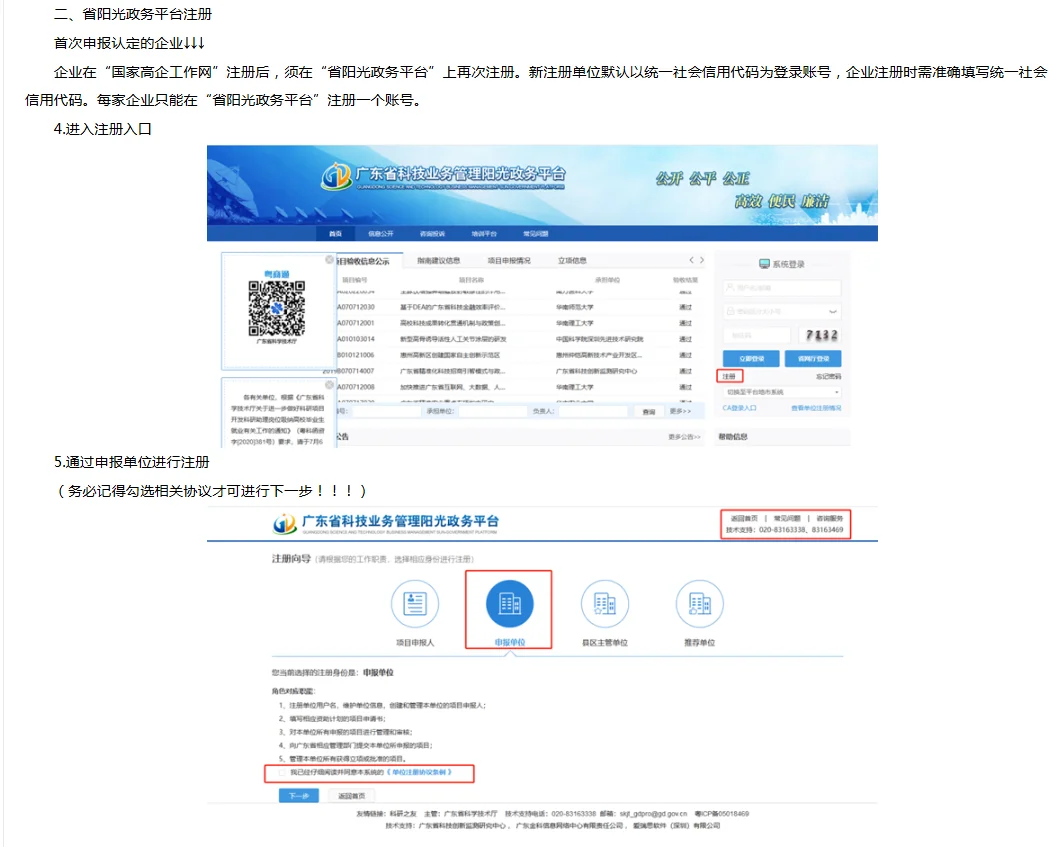
Task: Click the 粤商通 QR code
Action: click(x=275, y=308)
